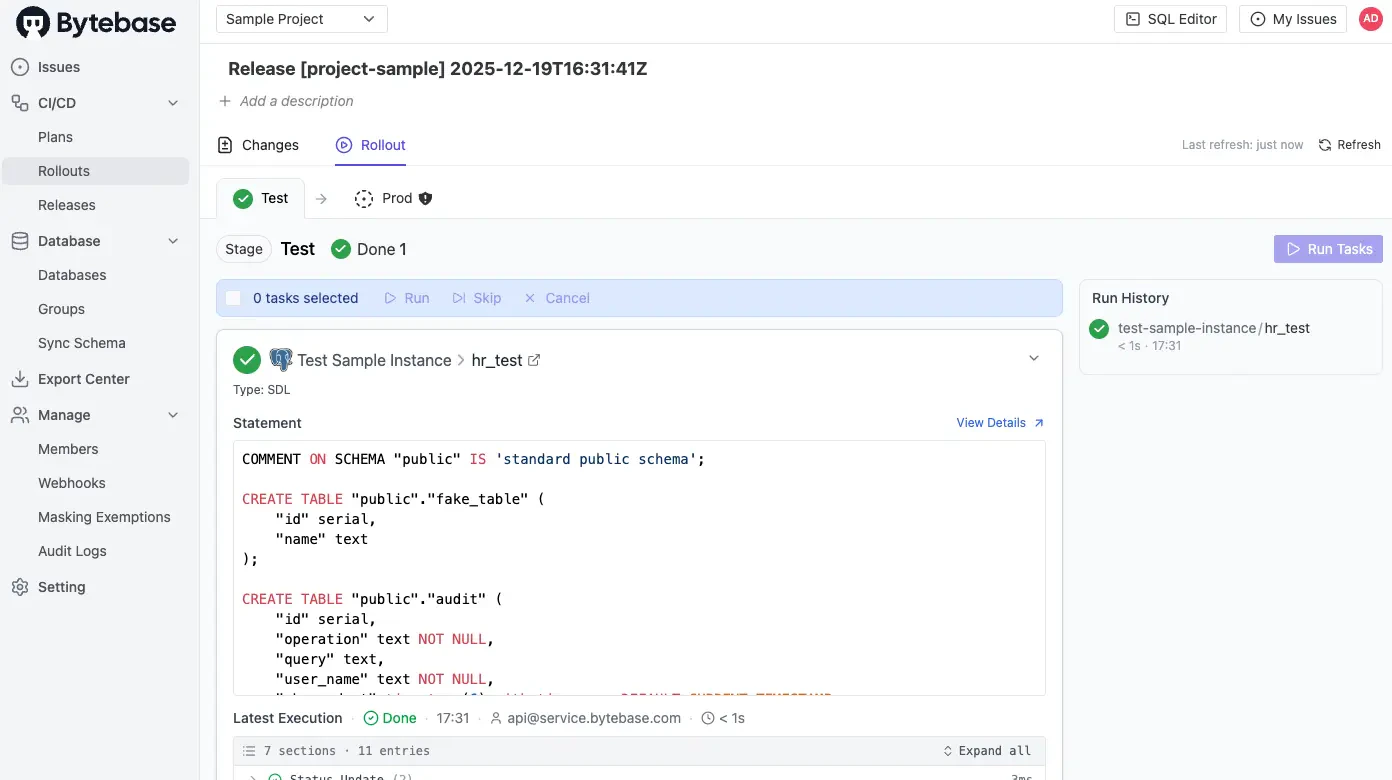The image size is (1392, 780).
Task: Click inside the SQL statement box
Action: 639,568
